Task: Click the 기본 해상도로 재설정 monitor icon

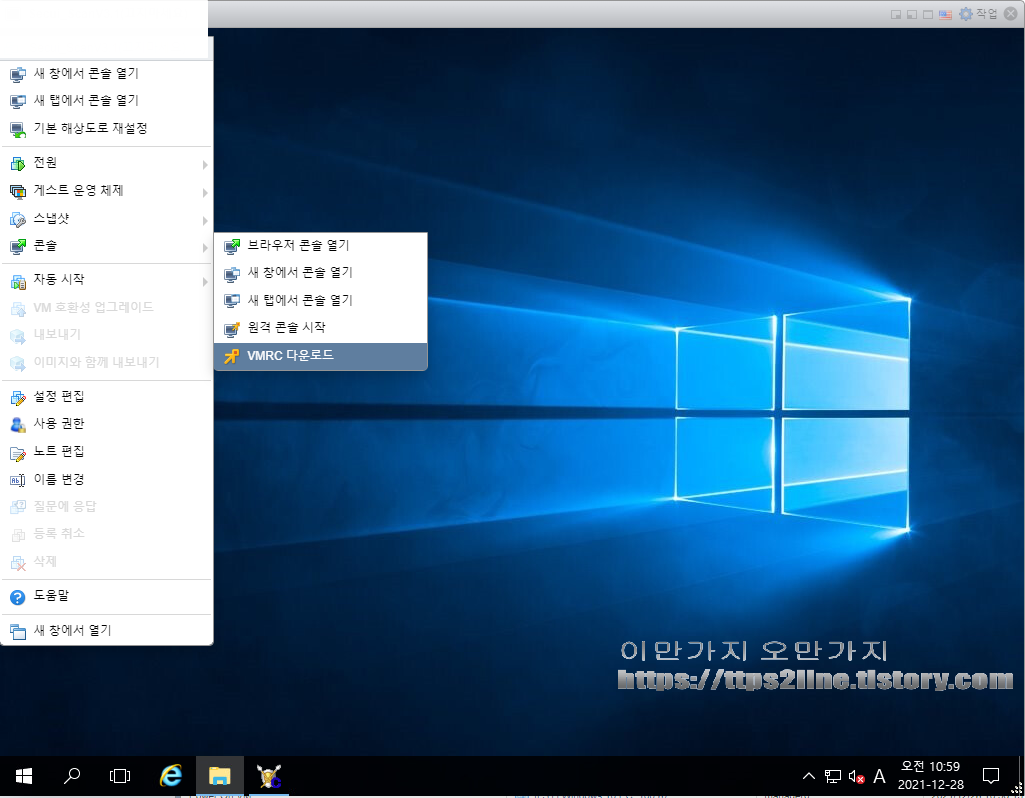Action: pyautogui.click(x=18, y=129)
